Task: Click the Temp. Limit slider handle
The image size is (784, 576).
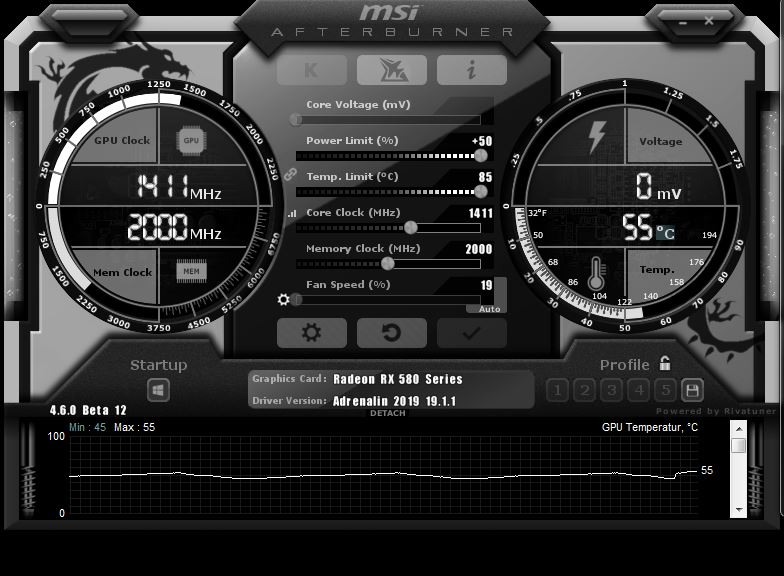Action: point(480,192)
